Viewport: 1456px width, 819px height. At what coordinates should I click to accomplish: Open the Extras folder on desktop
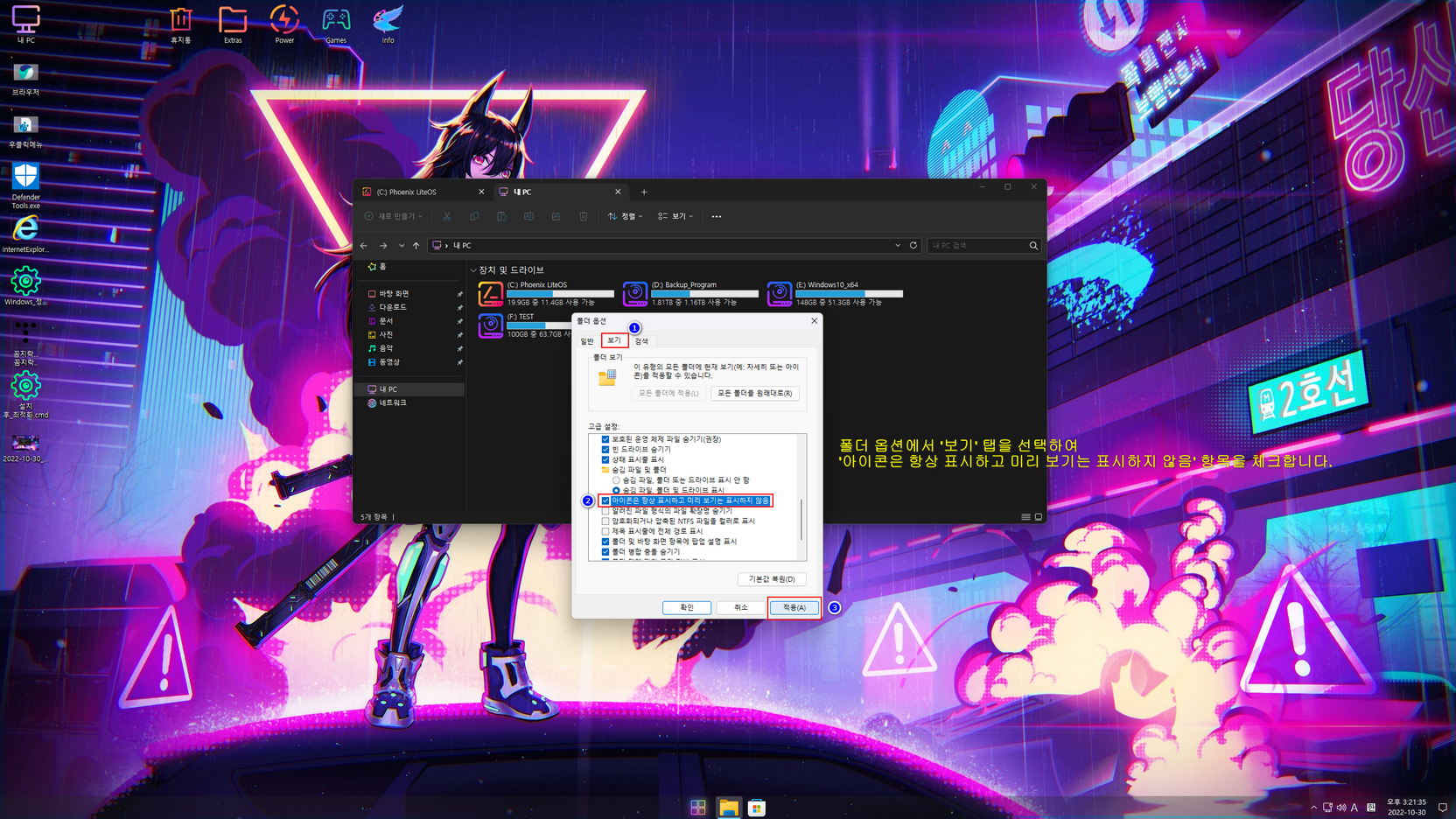pyautogui.click(x=233, y=24)
